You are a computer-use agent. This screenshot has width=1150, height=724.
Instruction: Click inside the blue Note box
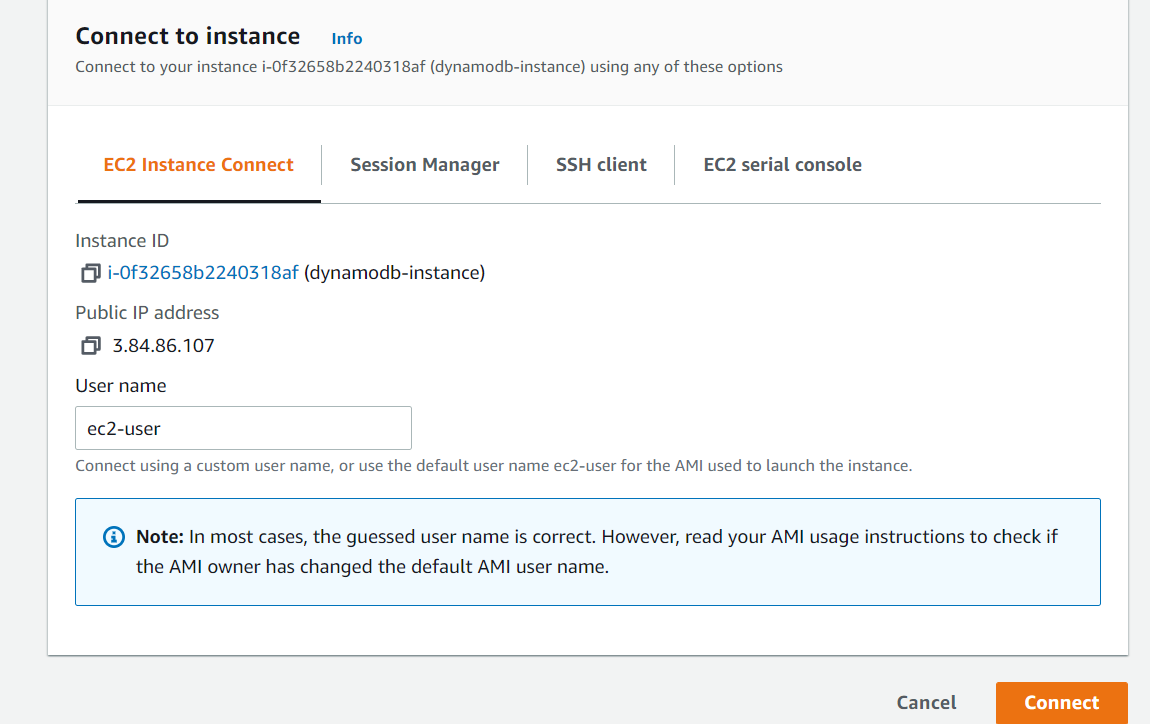(x=587, y=550)
